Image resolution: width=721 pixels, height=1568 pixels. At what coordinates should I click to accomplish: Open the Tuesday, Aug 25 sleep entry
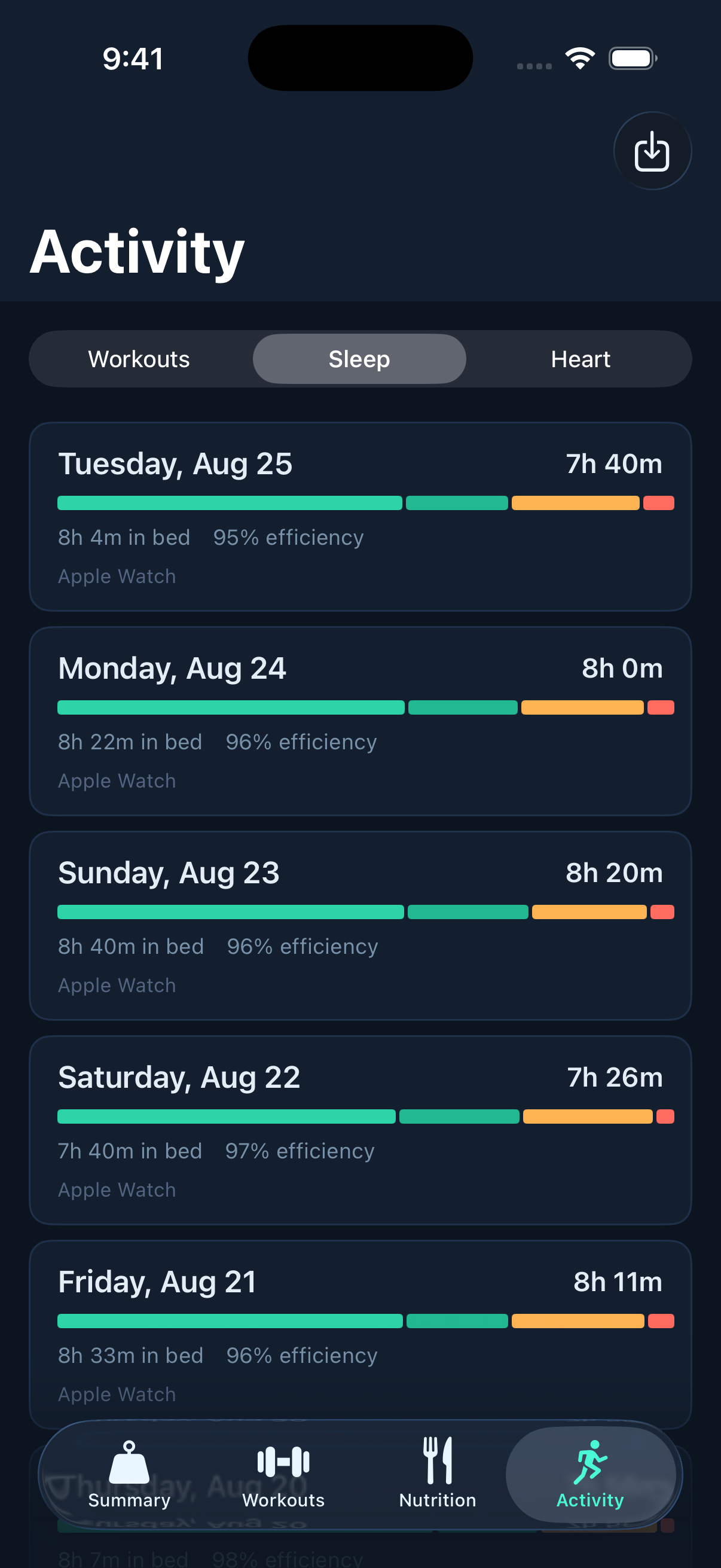point(360,517)
